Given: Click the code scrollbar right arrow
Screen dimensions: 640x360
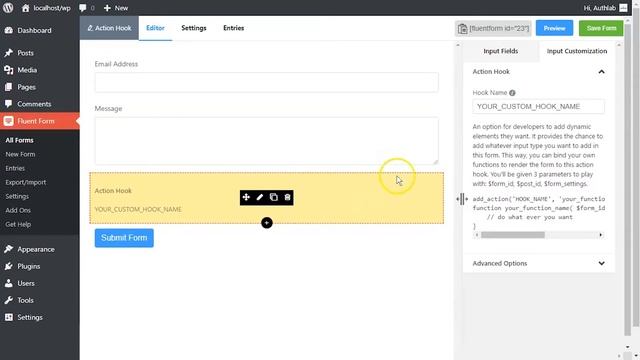Looking at the screenshot, I should 601,235.
